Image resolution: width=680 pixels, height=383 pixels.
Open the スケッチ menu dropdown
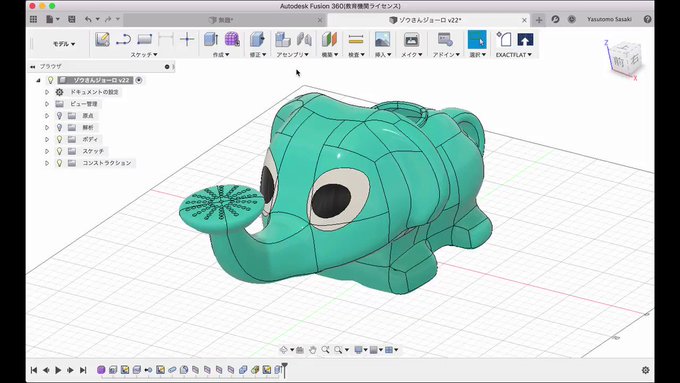144,55
